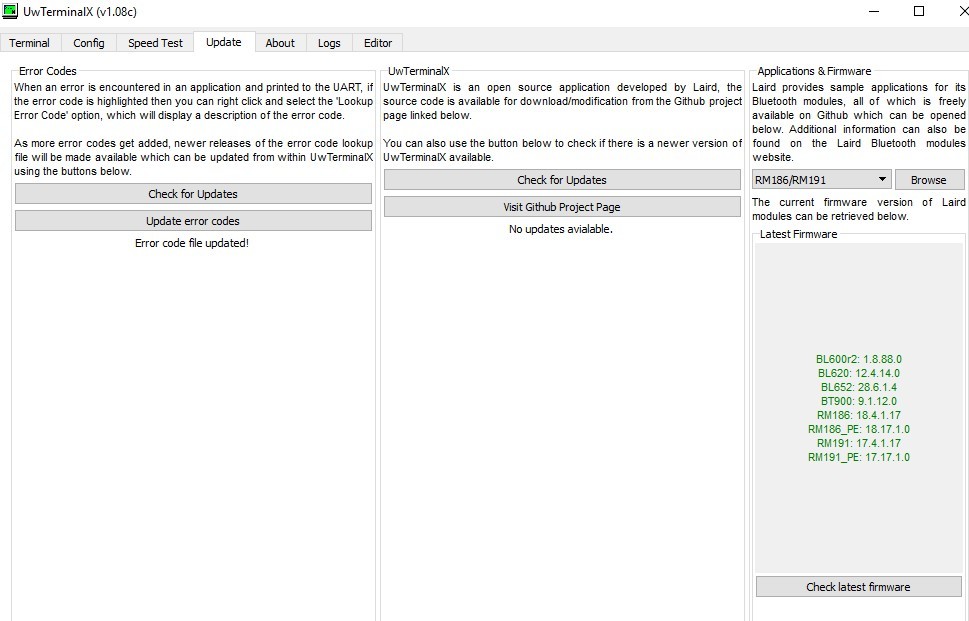The height and width of the screenshot is (621, 969).
Task: Click the RM186_PE: 18.17.1.0 firmware line
Action: point(858,429)
